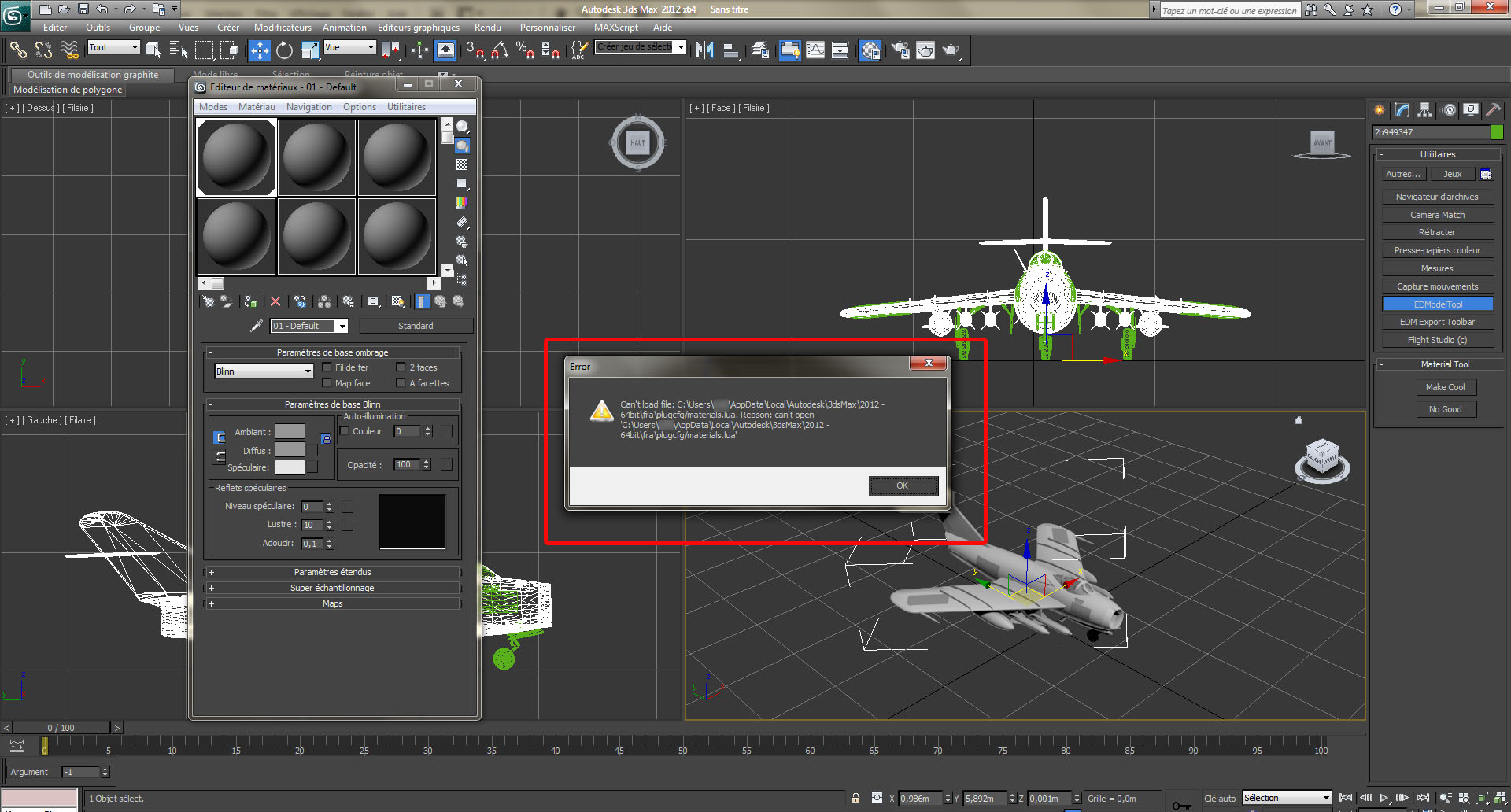This screenshot has height=812, width=1511.
Task: Click the EDModelTool utility button
Action: click(1438, 304)
